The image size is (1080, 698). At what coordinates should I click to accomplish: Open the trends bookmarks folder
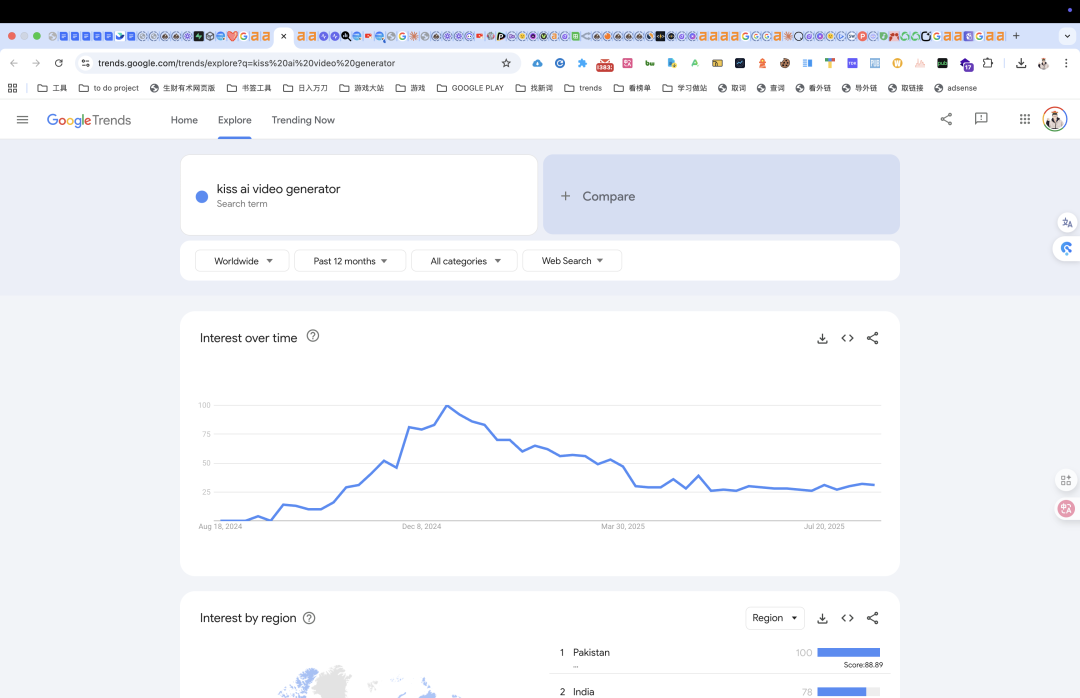(x=583, y=88)
